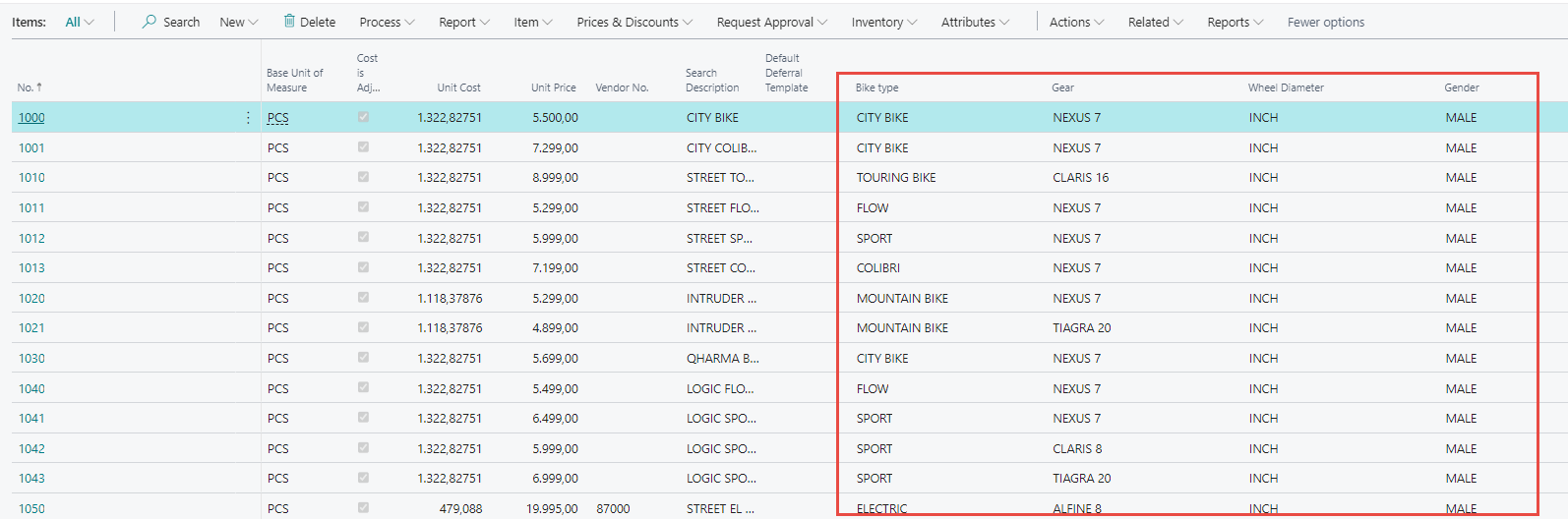Click Base Unit of Measure PCS for item 1000
1568x519 pixels.
(x=278, y=118)
